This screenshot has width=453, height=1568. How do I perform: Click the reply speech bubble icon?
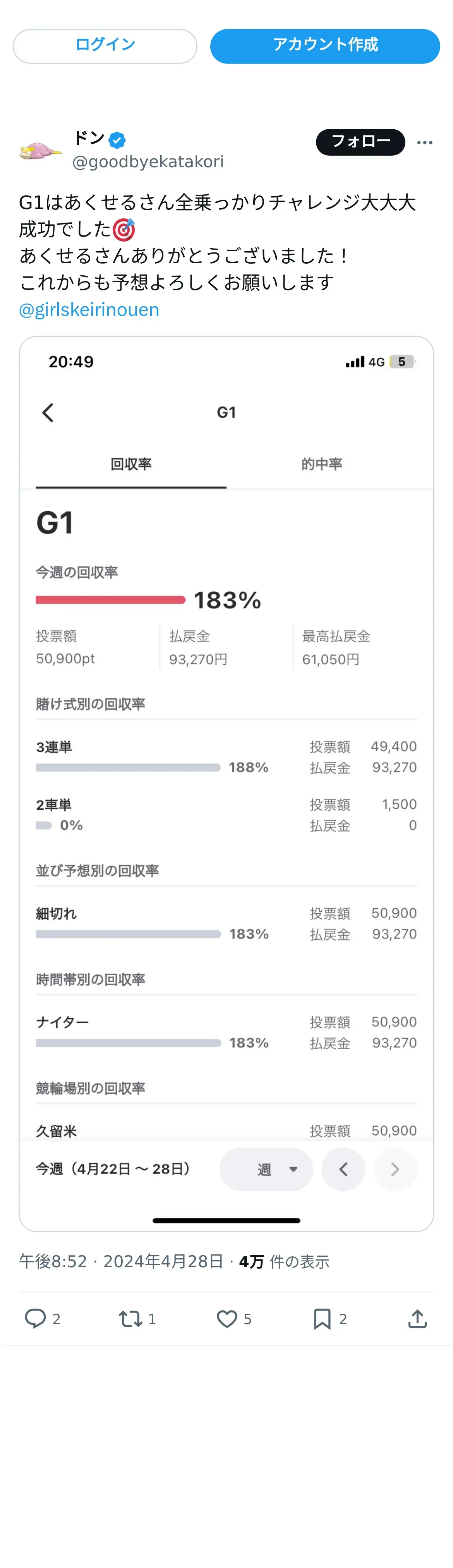coord(35,1318)
